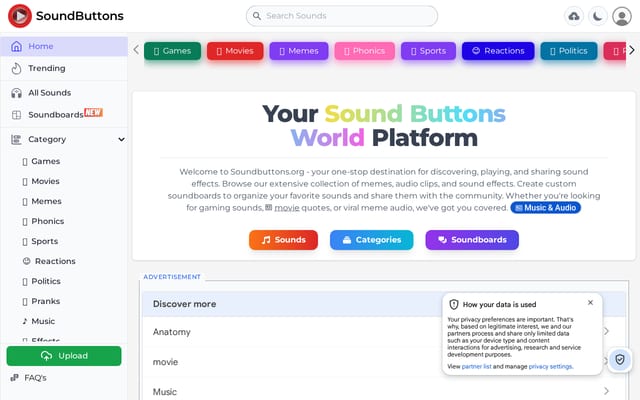Follow the underlined movie link in welcome text

click(x=287, y=208)
